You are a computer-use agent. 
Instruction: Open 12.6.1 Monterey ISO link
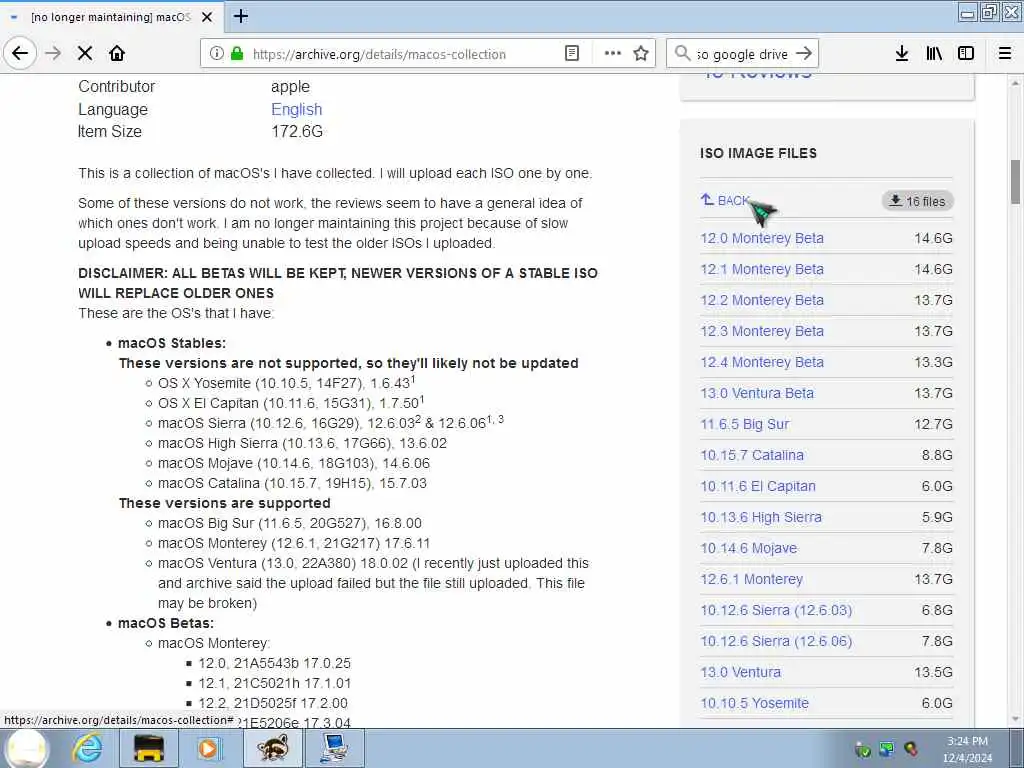[751, 579]
